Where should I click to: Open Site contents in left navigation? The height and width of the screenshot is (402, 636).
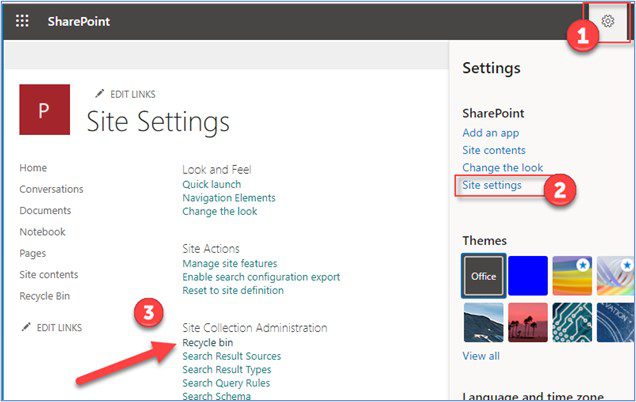(49, 274)
